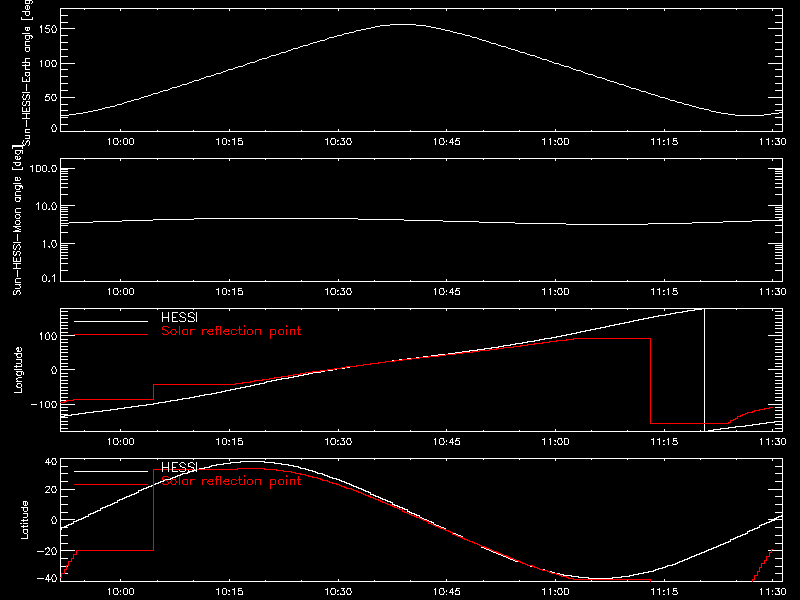Click the 10:15 time label under Earth angle plot

229,142
